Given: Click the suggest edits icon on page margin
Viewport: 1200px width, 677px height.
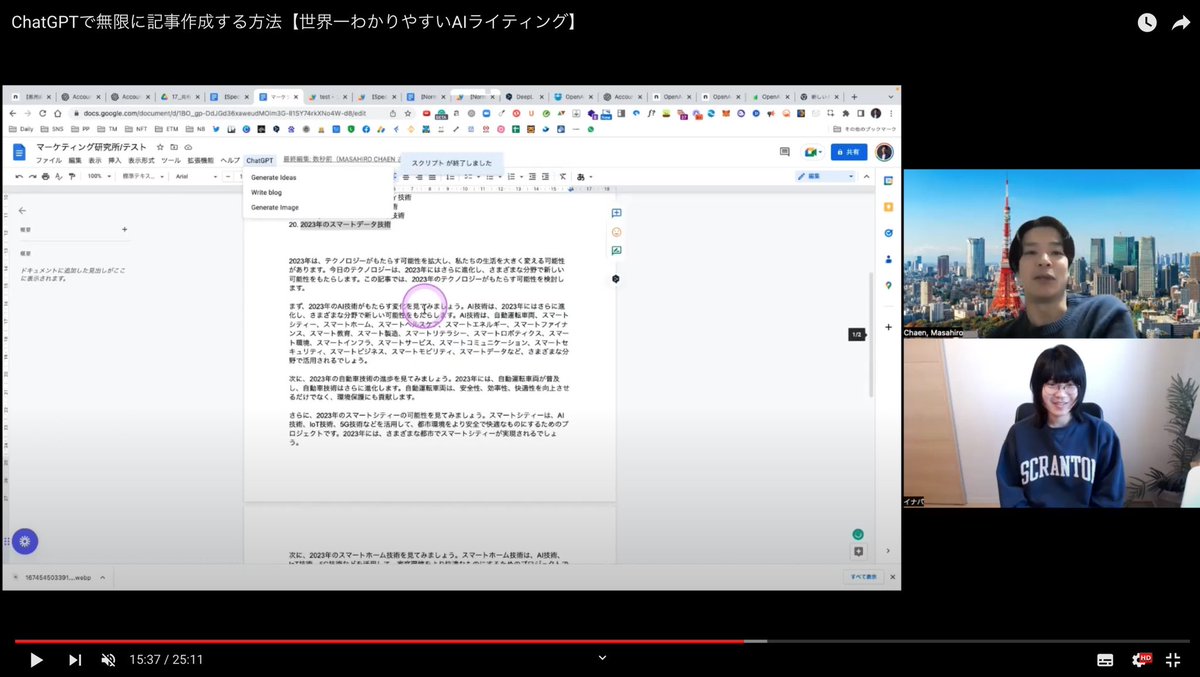Looking at the screenshot, I should [617, 251].
